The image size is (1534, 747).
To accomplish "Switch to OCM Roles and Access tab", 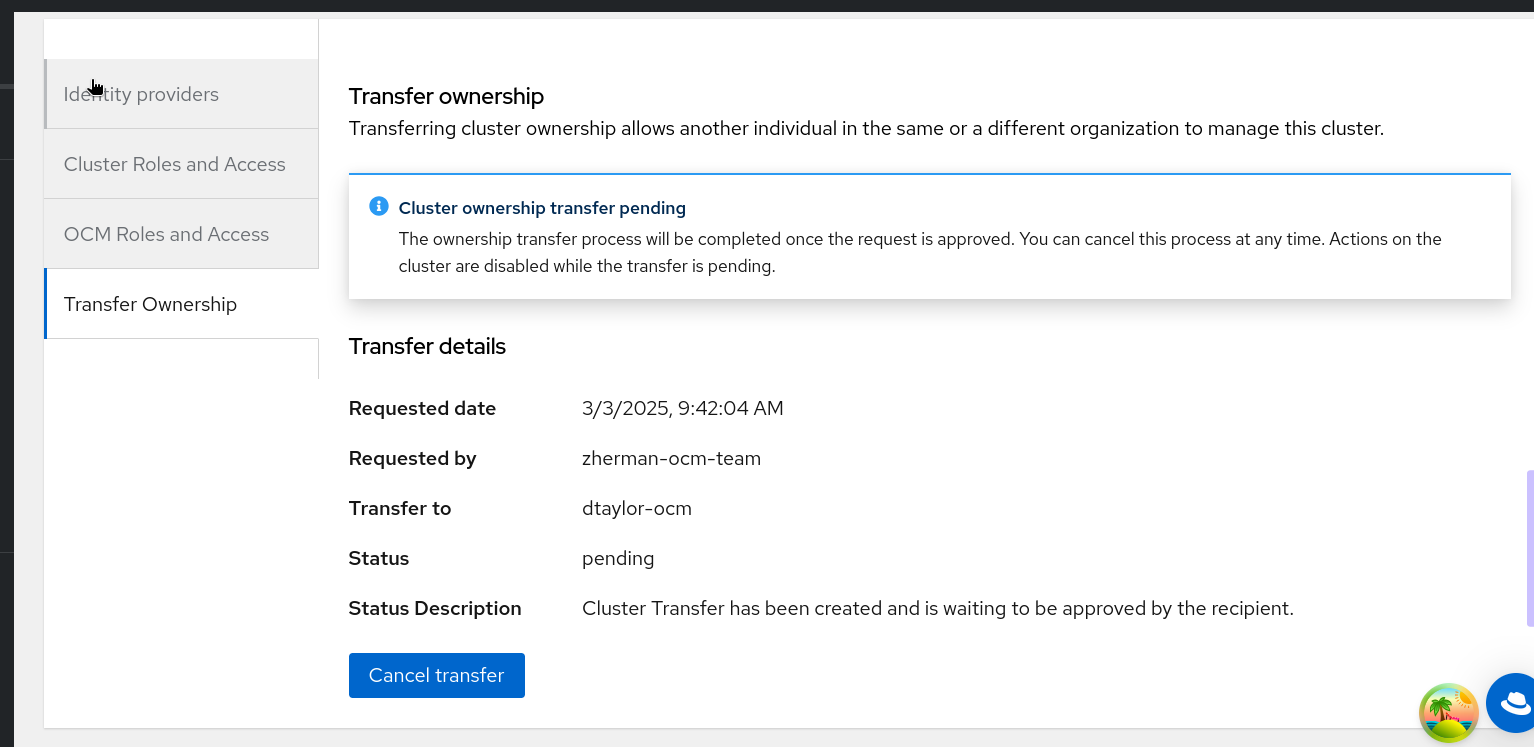I will (166, 234).
